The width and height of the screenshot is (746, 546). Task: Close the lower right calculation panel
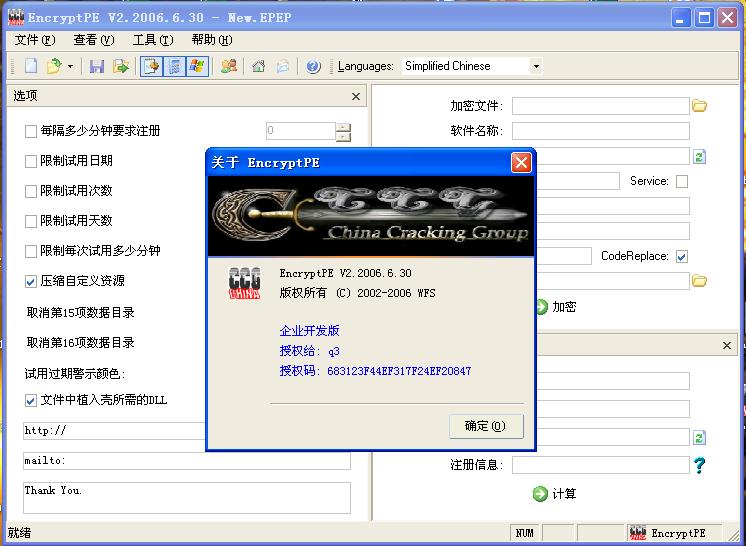726,346
